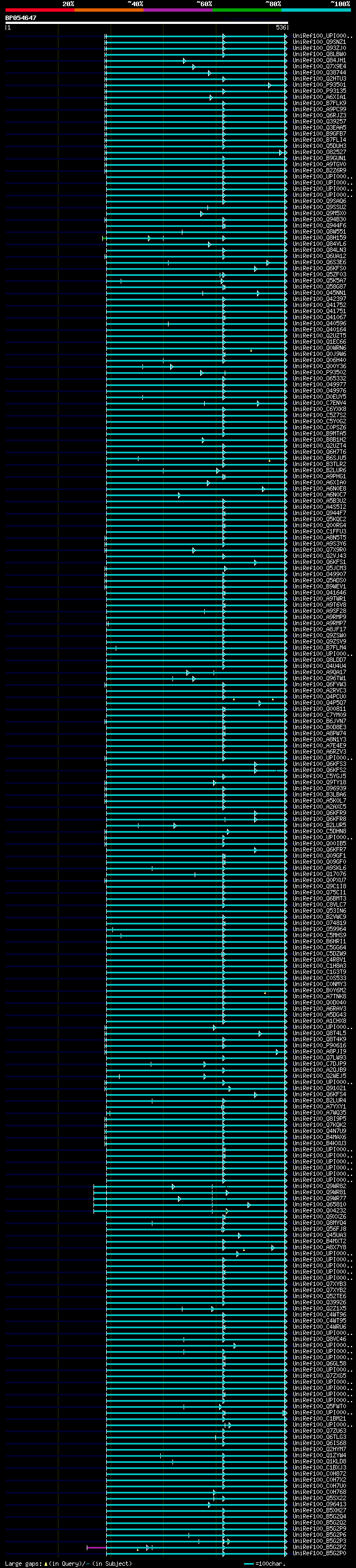
Task: Open hit UniRef100_Q8LBW0
Action: [x=319, y=54]
